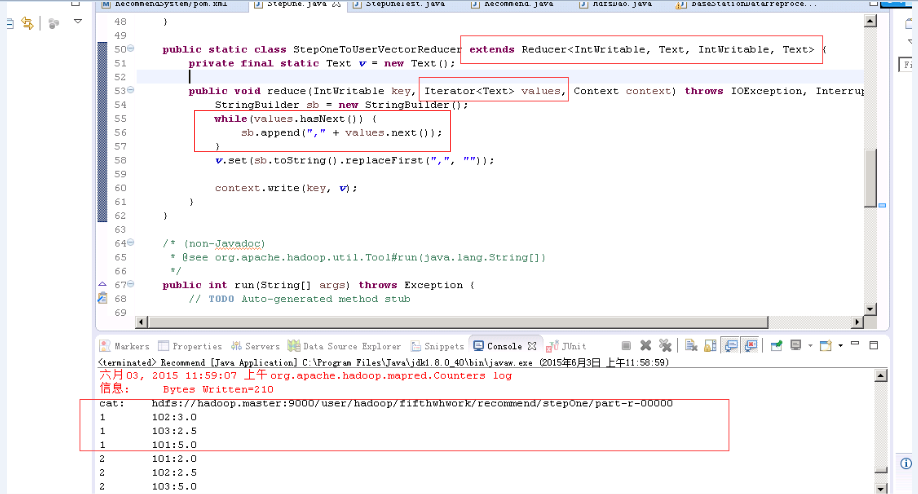
Task: Minimize the Console view panel
Action: tap(855, 344)
